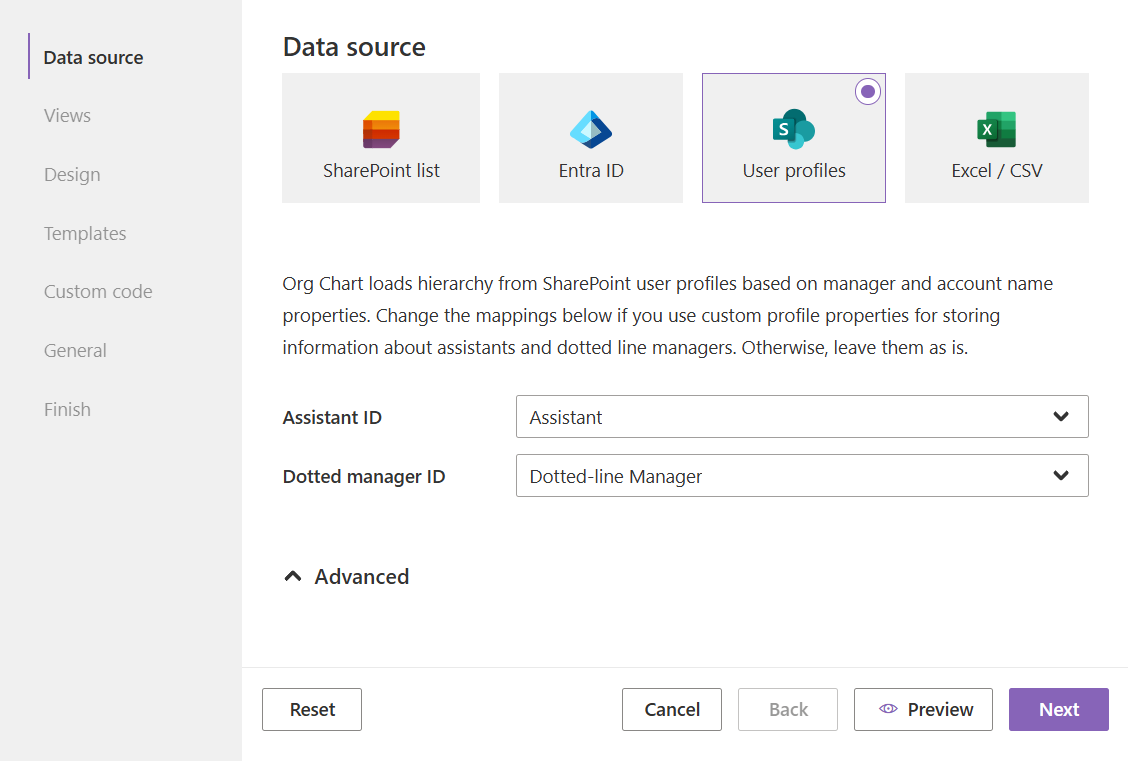1128x761 pixels.
Task: Click the Data source page heading
Action: point(354,47)
